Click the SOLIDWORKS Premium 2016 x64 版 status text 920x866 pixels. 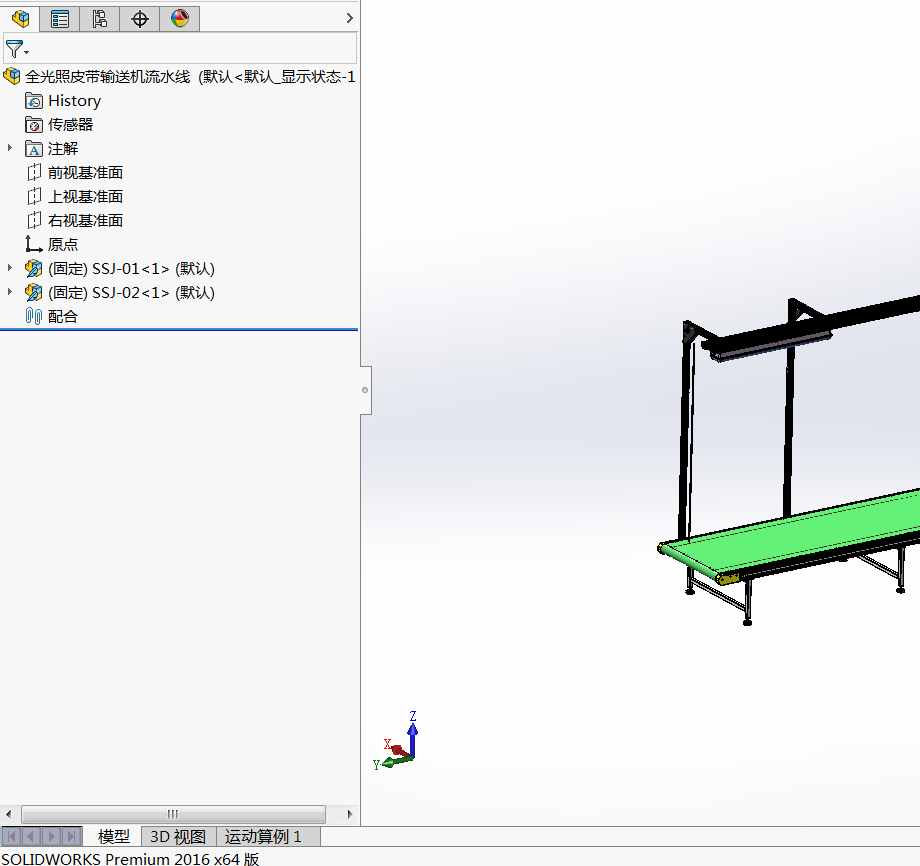130,858
